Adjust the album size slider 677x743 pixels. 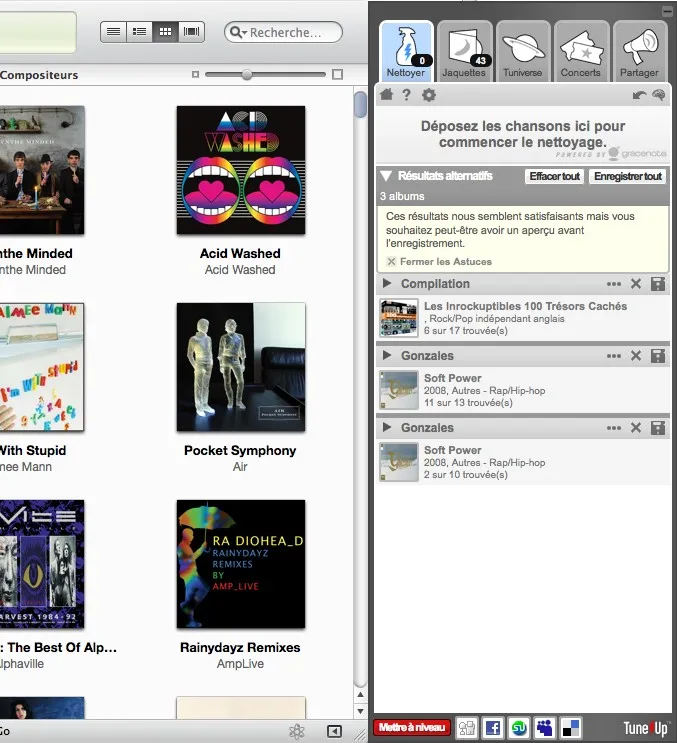point(247,74)
